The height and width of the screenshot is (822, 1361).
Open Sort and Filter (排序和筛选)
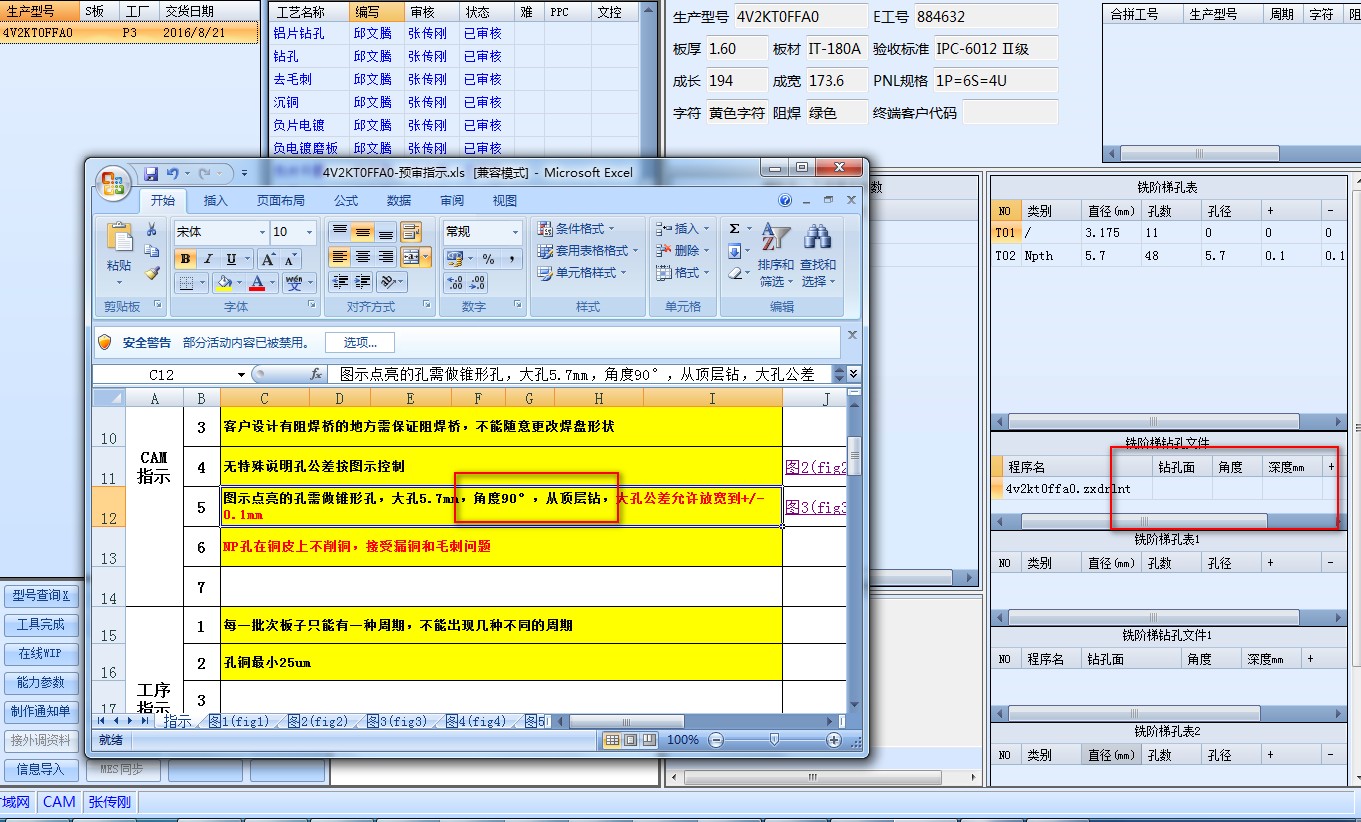(x=775, y=255)
